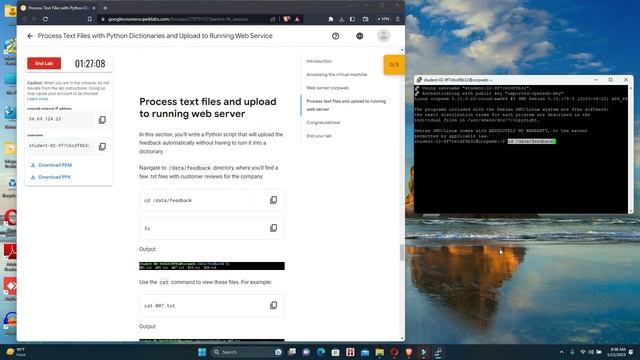This screenshot has height=360, width=640.
Task: Open the browser extensions puzzle icon
Action: coord(331,19)
